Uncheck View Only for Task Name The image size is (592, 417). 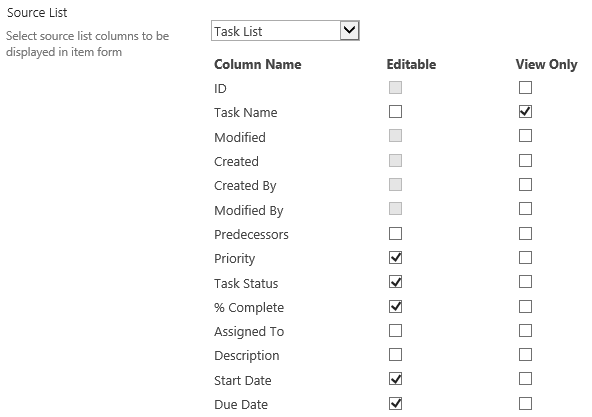point(525,112)
